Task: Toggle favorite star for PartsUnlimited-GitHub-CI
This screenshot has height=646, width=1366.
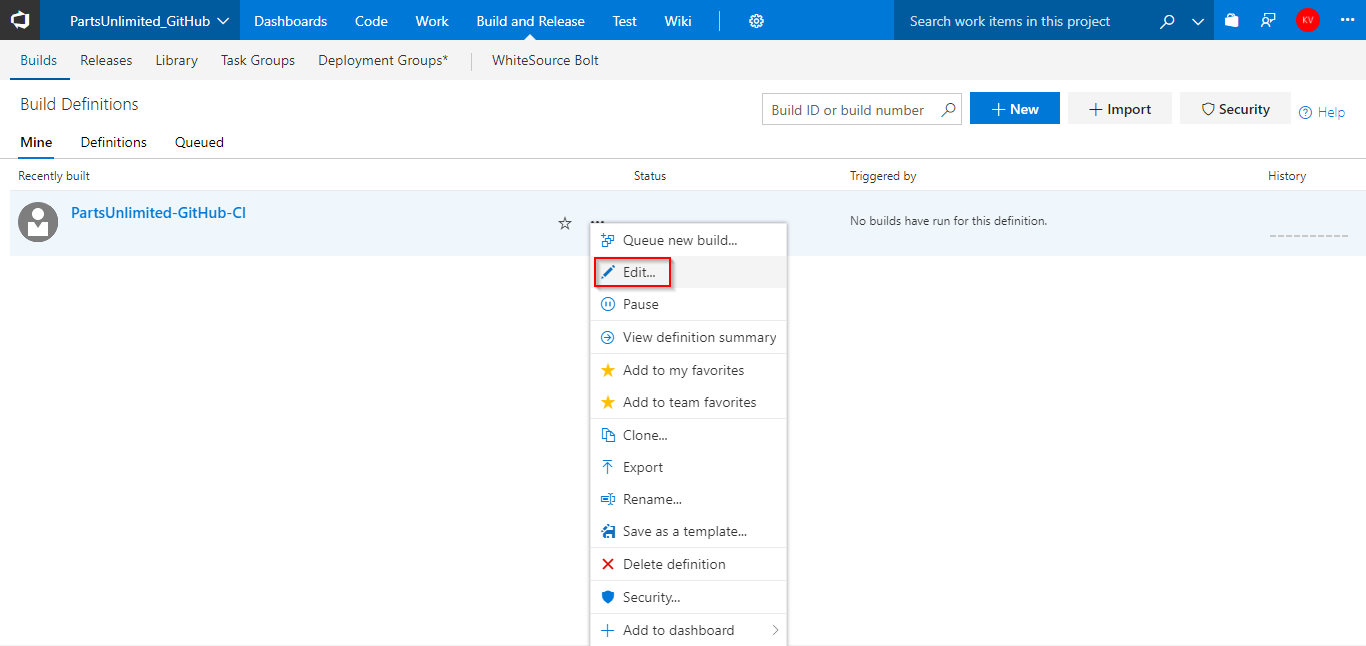Action: [x=565, y=223]
